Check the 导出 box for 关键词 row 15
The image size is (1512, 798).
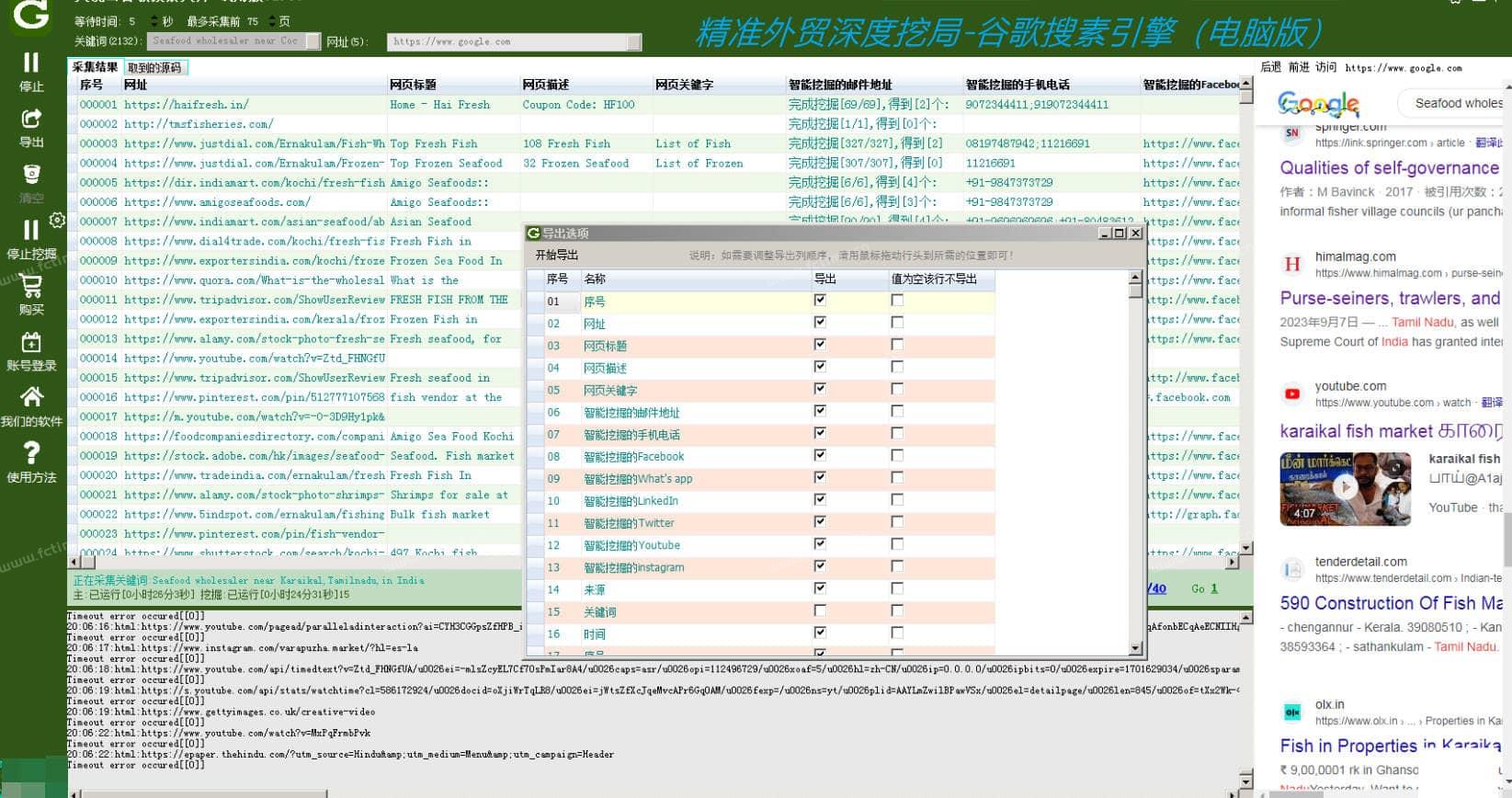[820, 610]
